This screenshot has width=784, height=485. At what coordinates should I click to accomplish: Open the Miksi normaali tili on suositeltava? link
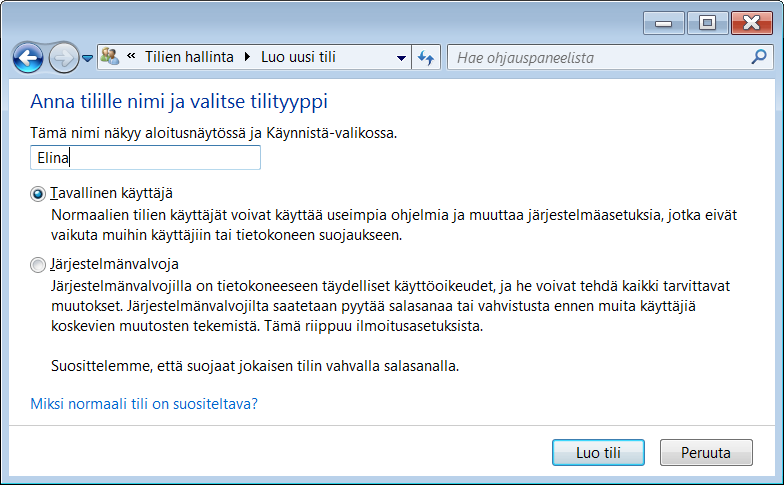[144, 404]
